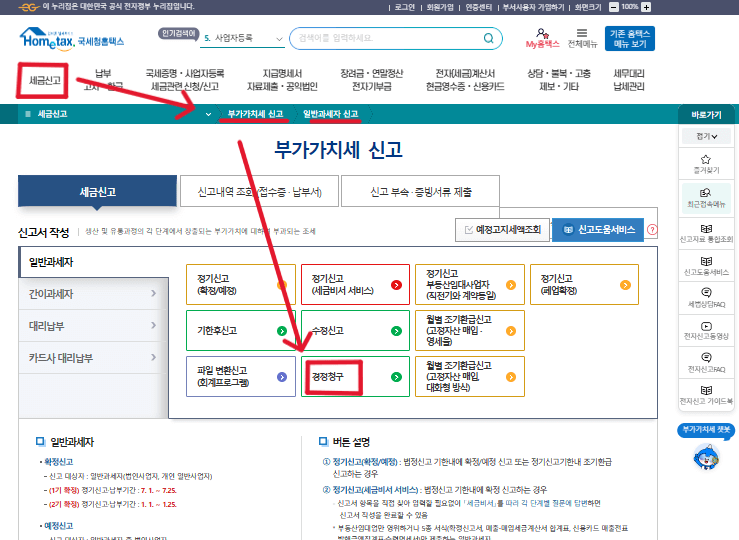Click 예정고지세액조회 button
Image resolution: width=739 pixels, height=540 pixels.
(x=502, y=229)
